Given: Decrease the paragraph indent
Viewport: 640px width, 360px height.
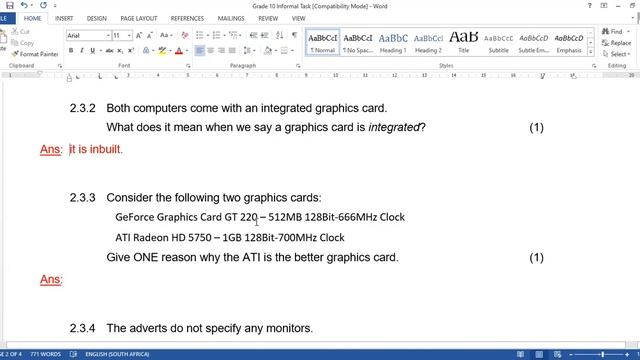Looking at the screenshot, I should 253,36.
